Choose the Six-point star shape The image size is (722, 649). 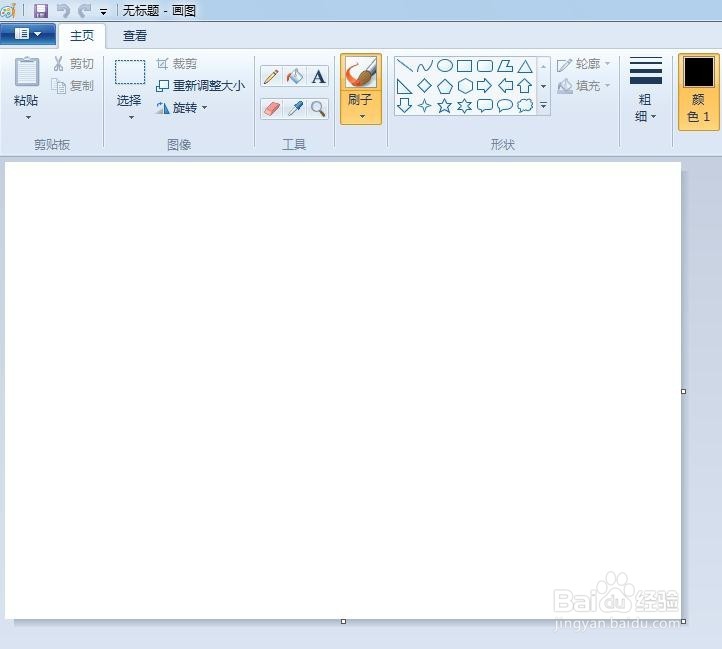coord(465,105)
